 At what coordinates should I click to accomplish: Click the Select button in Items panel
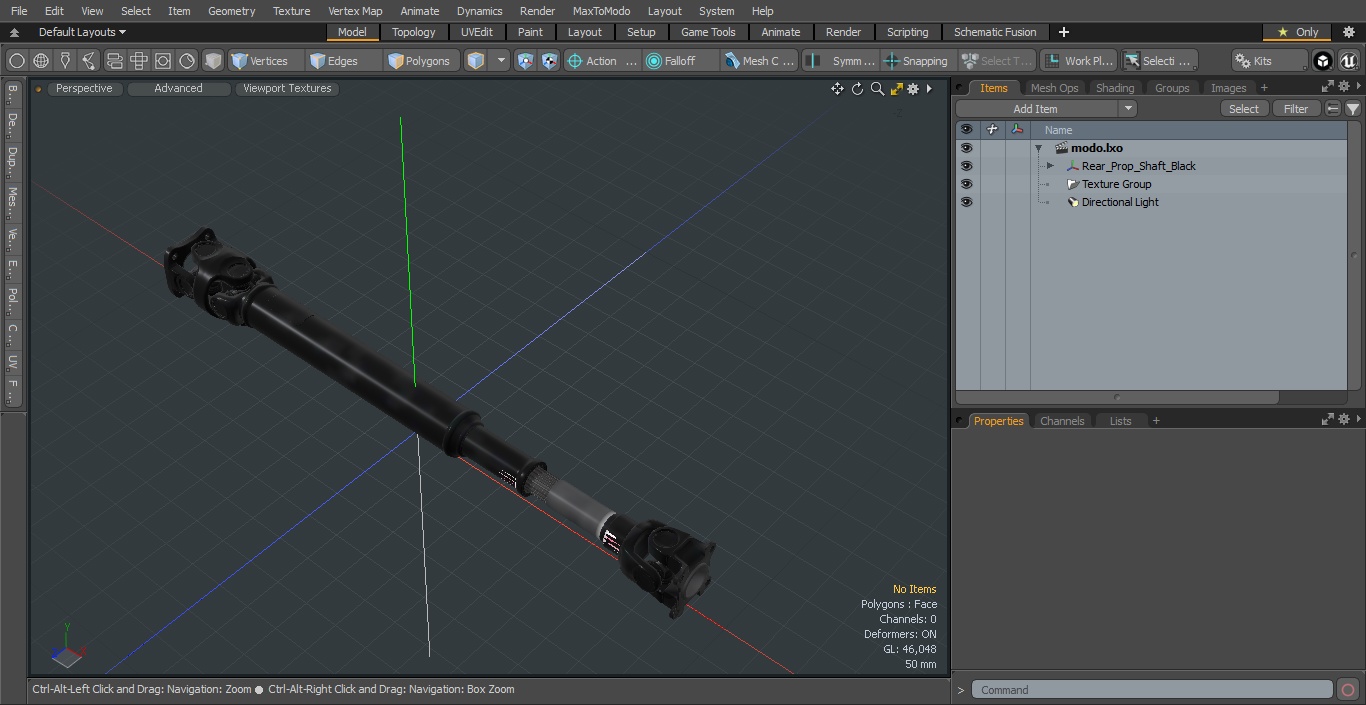coord(1244,109)
